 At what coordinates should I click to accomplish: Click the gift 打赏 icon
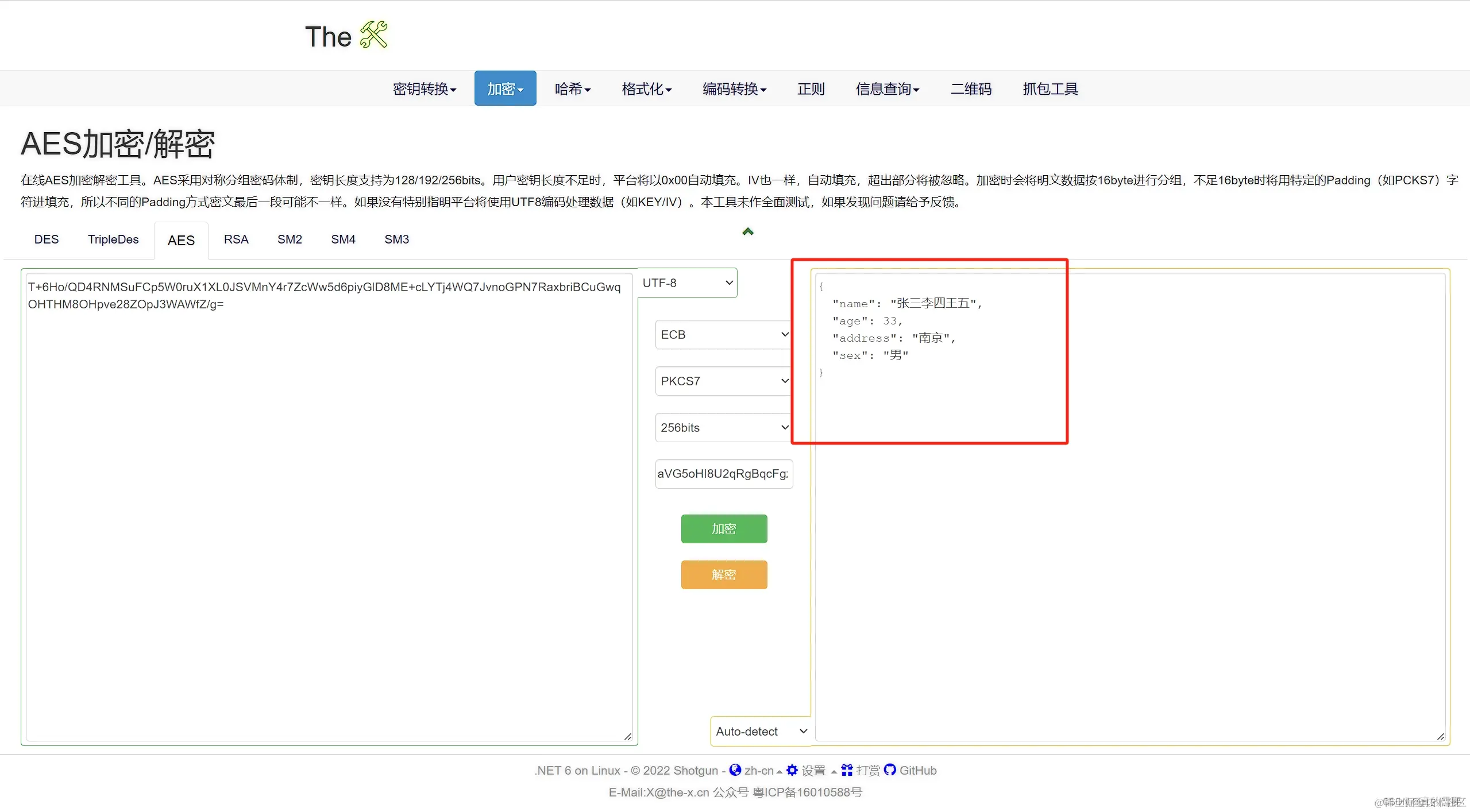coord(847,770)
